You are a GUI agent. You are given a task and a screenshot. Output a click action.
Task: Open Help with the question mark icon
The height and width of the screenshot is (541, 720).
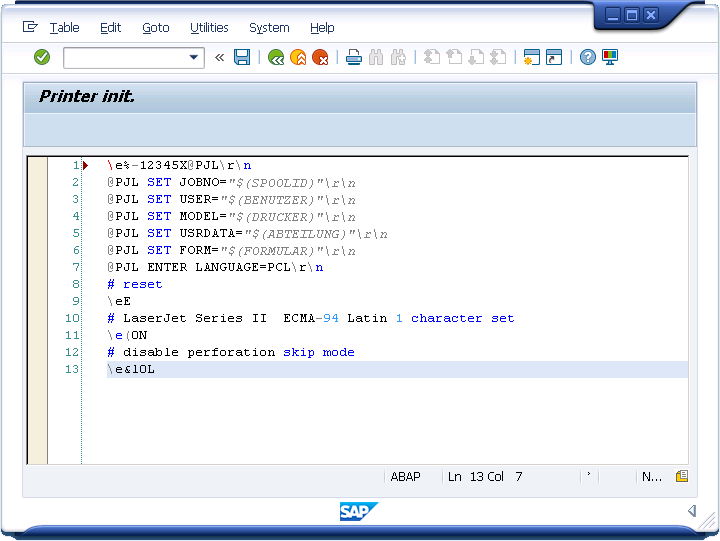588,58
